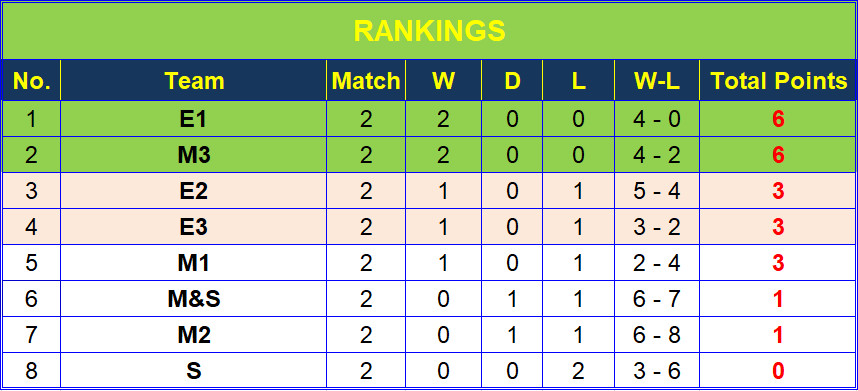Click the Total Points column header
This screenshot has height=391, width=858.
[778, 80]
